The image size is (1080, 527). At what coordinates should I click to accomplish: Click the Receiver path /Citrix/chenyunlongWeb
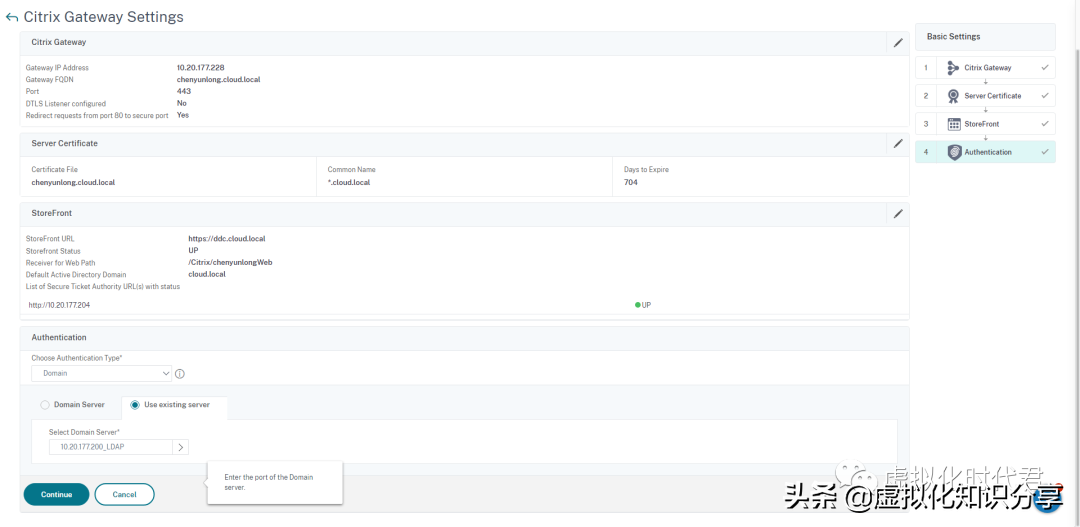click(x=231, y=262)
